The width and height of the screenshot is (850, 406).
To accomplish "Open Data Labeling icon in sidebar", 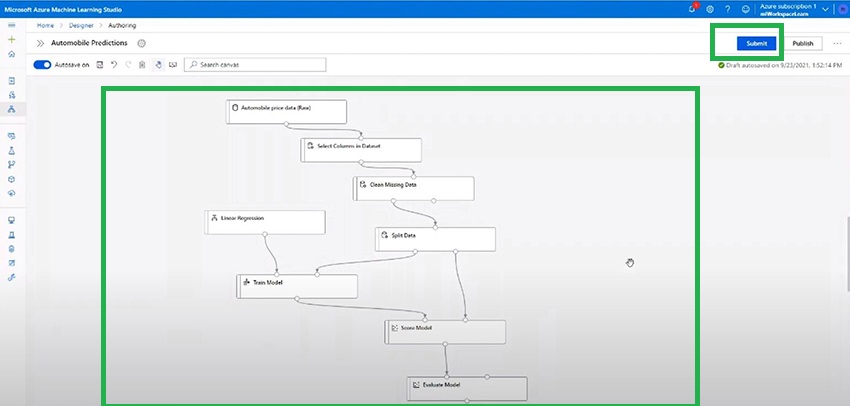I will tap(11, 263).
